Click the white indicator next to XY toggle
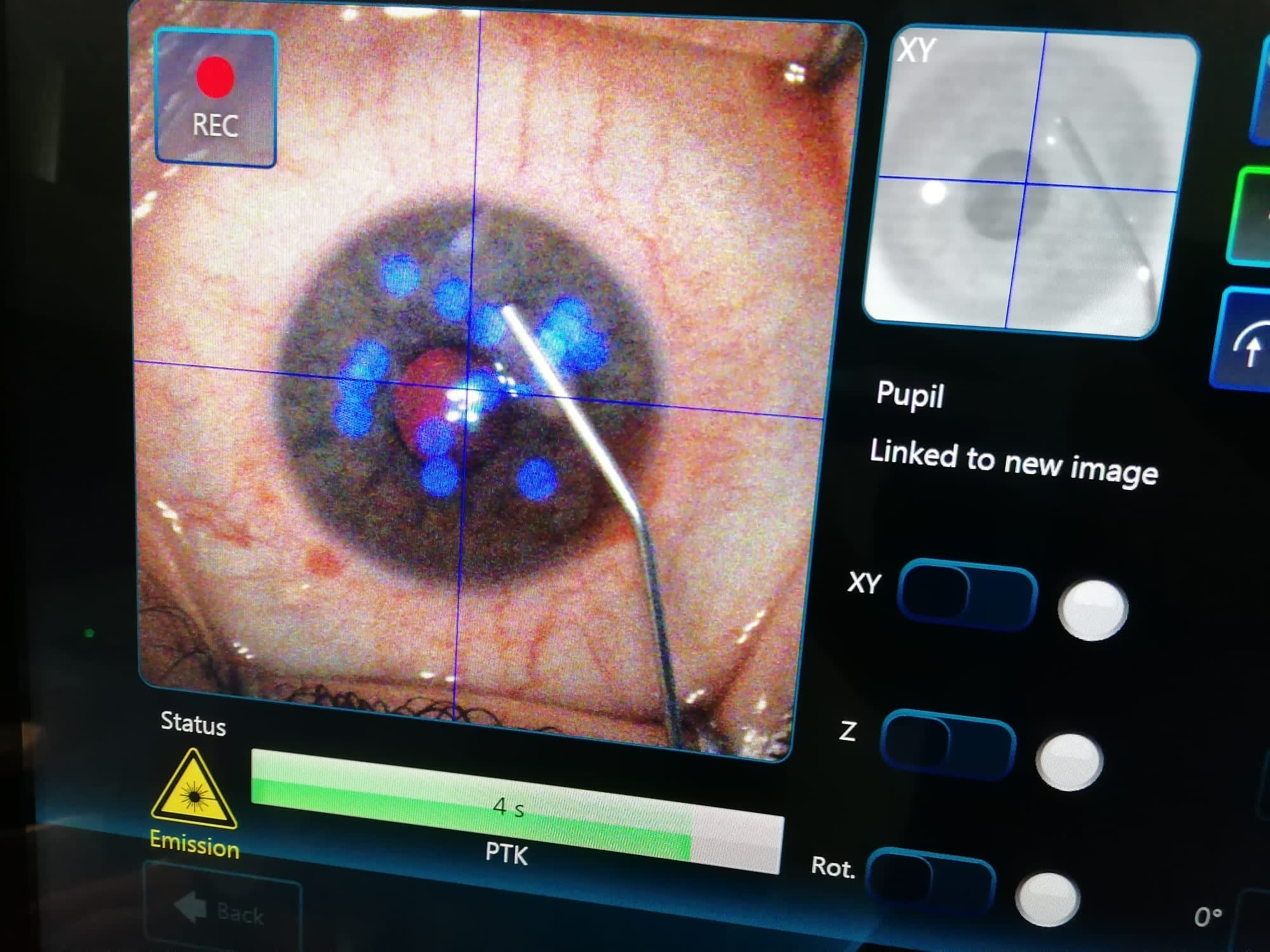The image size is (1270, 952). pyautogui.click(x=1092, y=609)
